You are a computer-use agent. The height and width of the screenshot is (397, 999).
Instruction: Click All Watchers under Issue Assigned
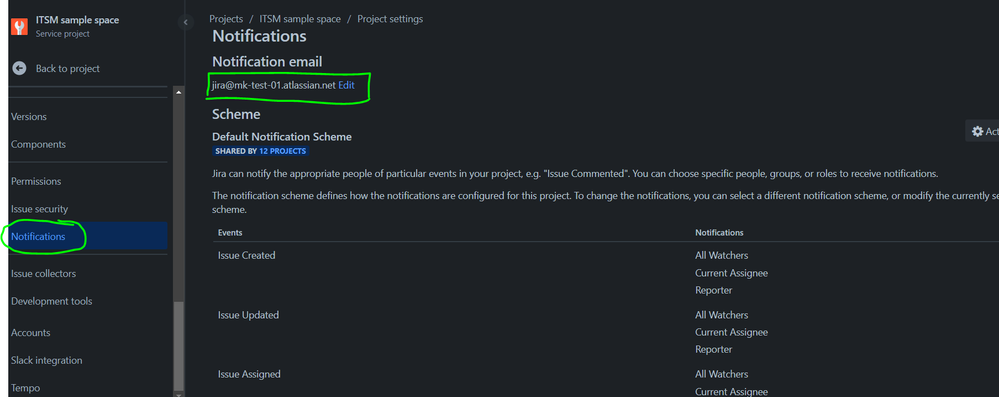point(722,374)
